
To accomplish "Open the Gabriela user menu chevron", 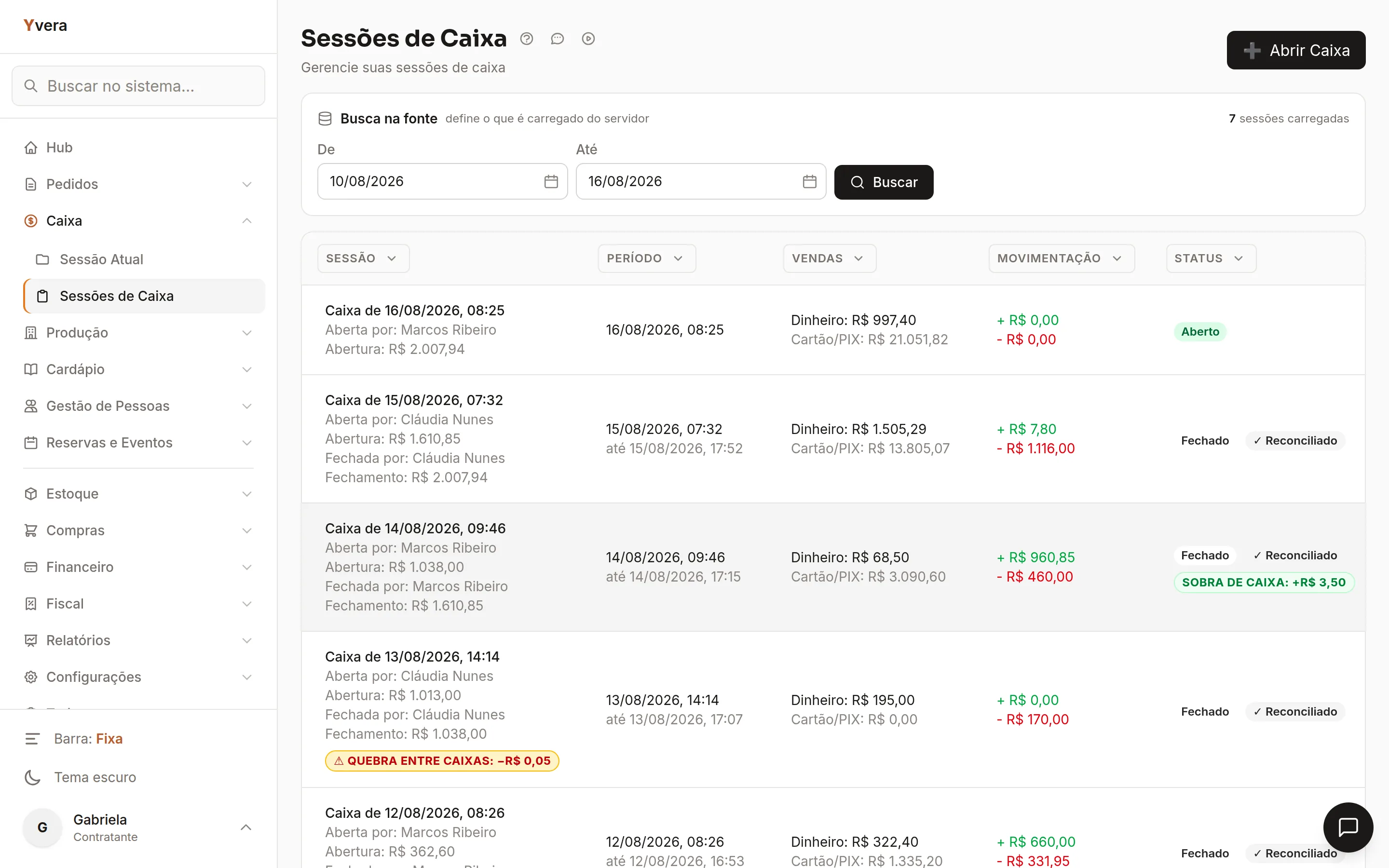I will point(245,828).
